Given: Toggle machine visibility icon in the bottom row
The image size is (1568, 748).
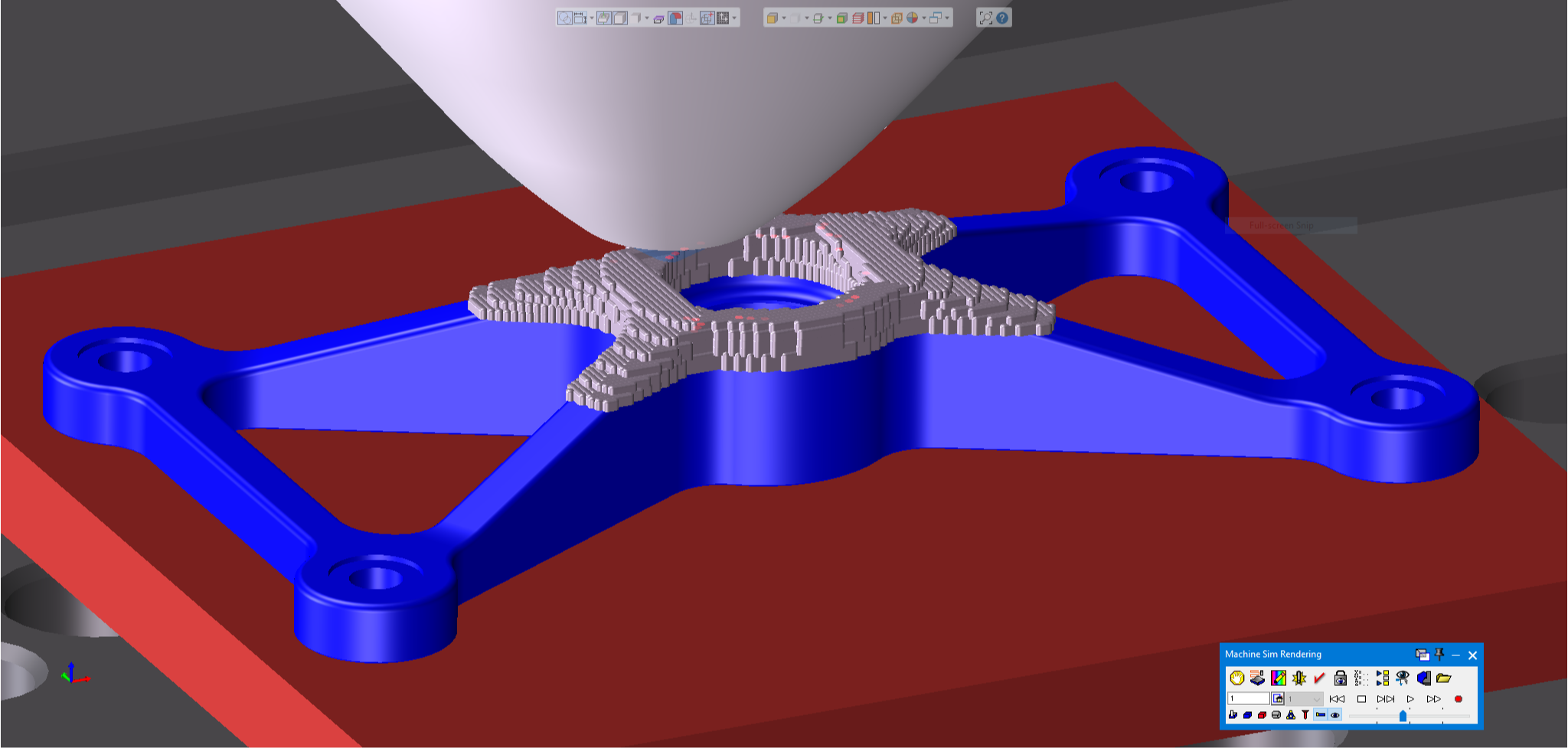Looking at the screenshot, I should (1233, 714).
